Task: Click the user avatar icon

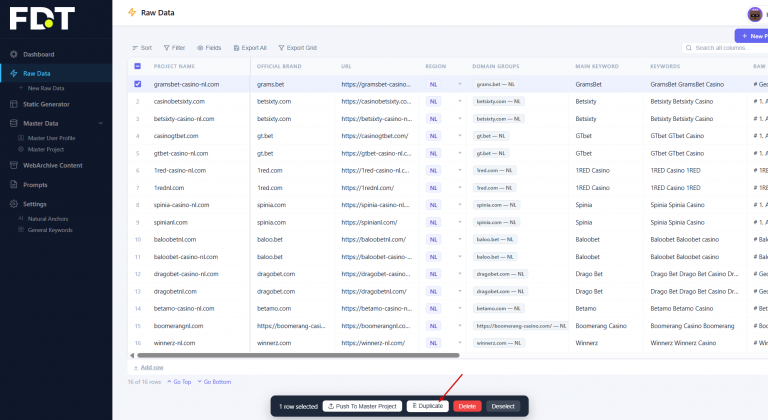Action: [754, 15]
